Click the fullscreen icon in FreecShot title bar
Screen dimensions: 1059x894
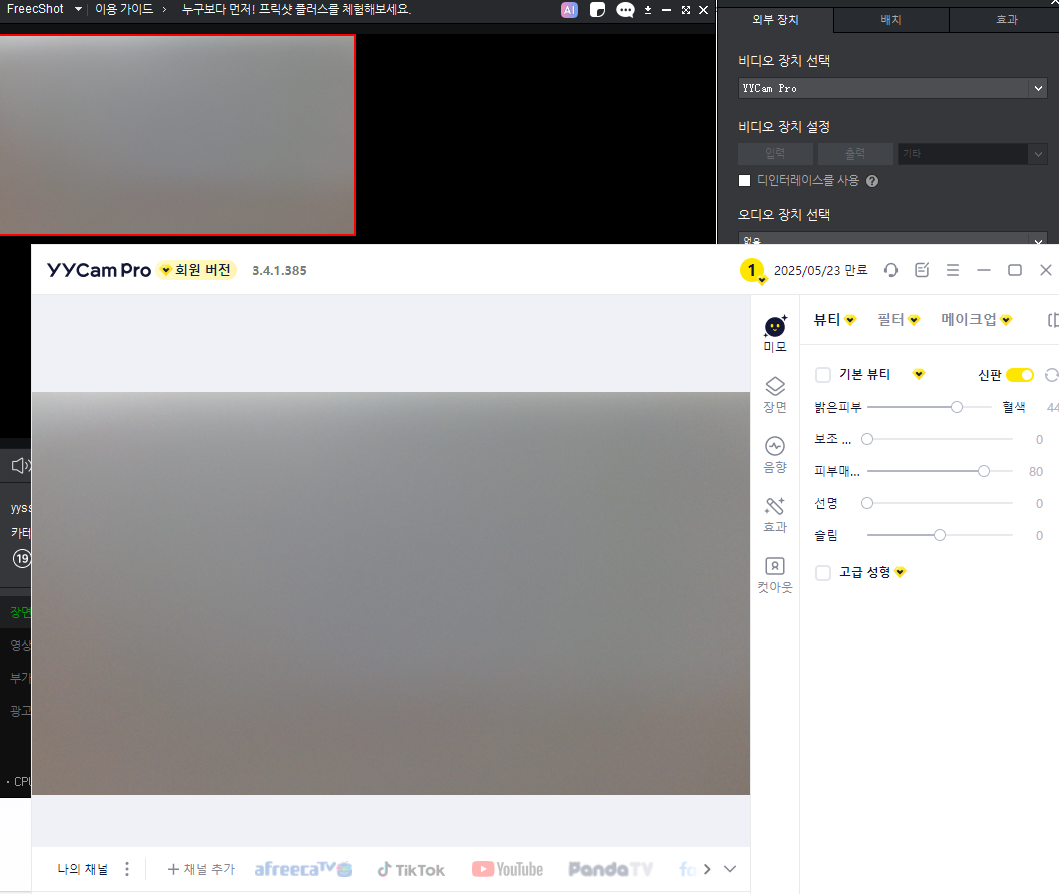686,10
